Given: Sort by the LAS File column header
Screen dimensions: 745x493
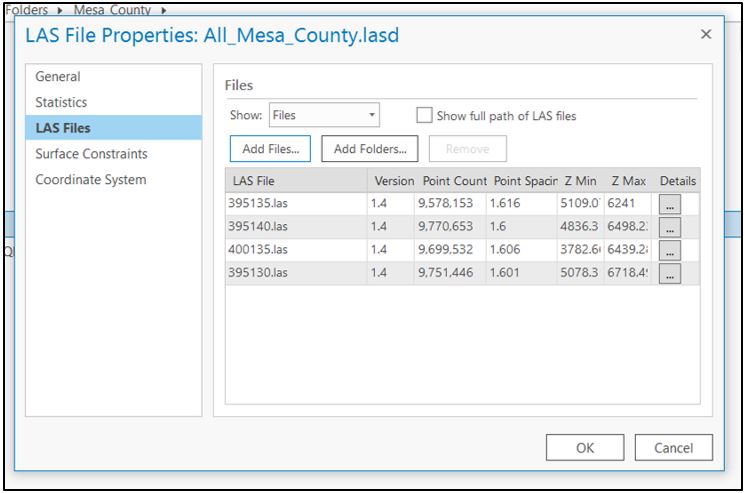Looking at the screenshot, I should click(296, 180).
